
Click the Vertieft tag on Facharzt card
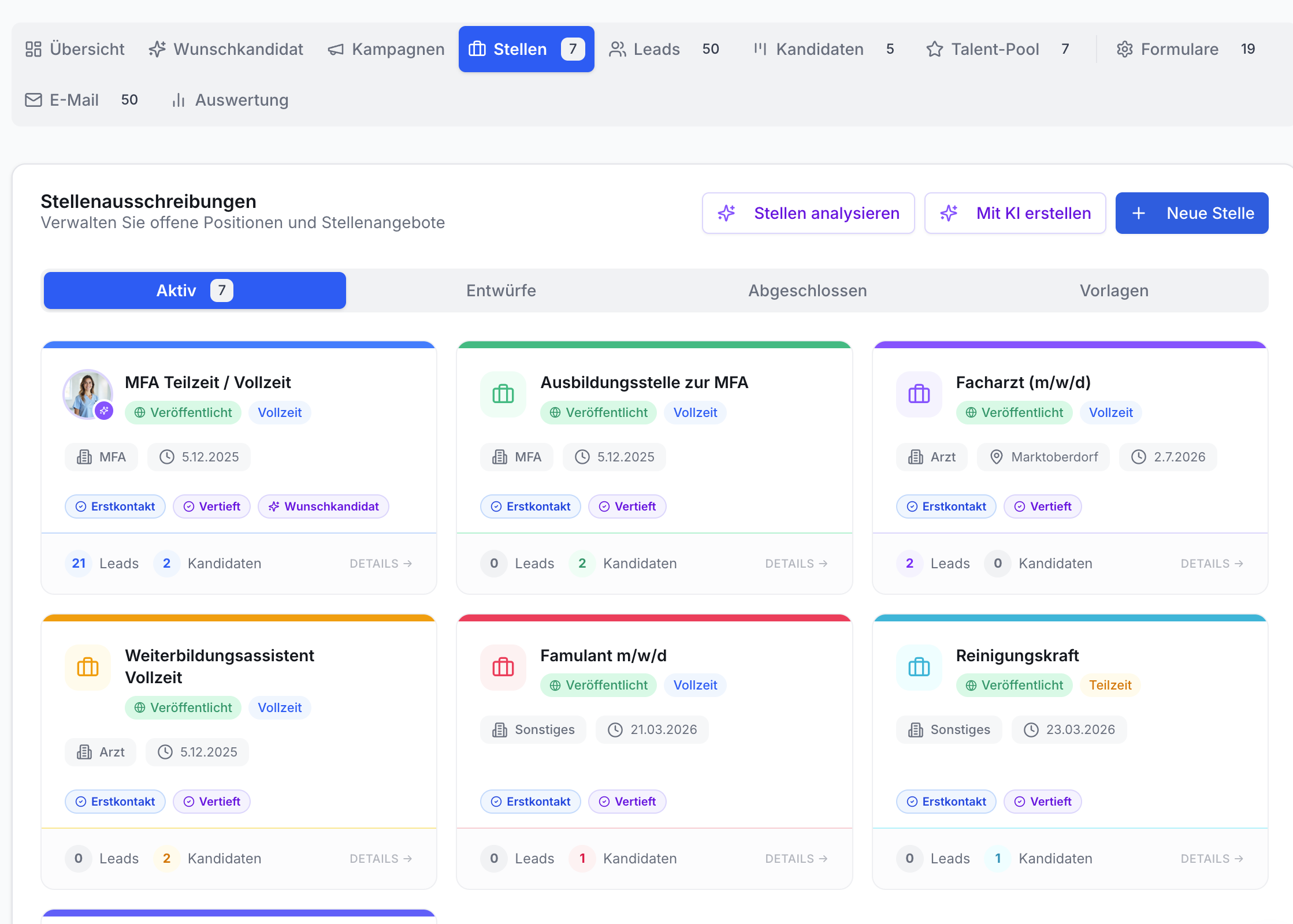click(x=1043, y=506)
